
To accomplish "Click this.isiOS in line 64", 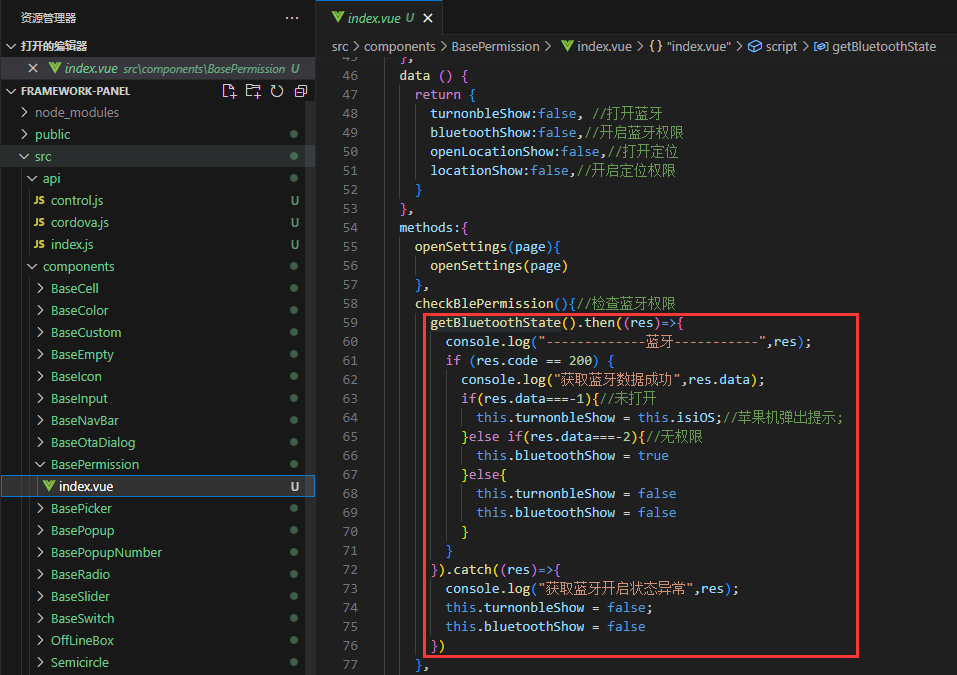I will (676, 417).
